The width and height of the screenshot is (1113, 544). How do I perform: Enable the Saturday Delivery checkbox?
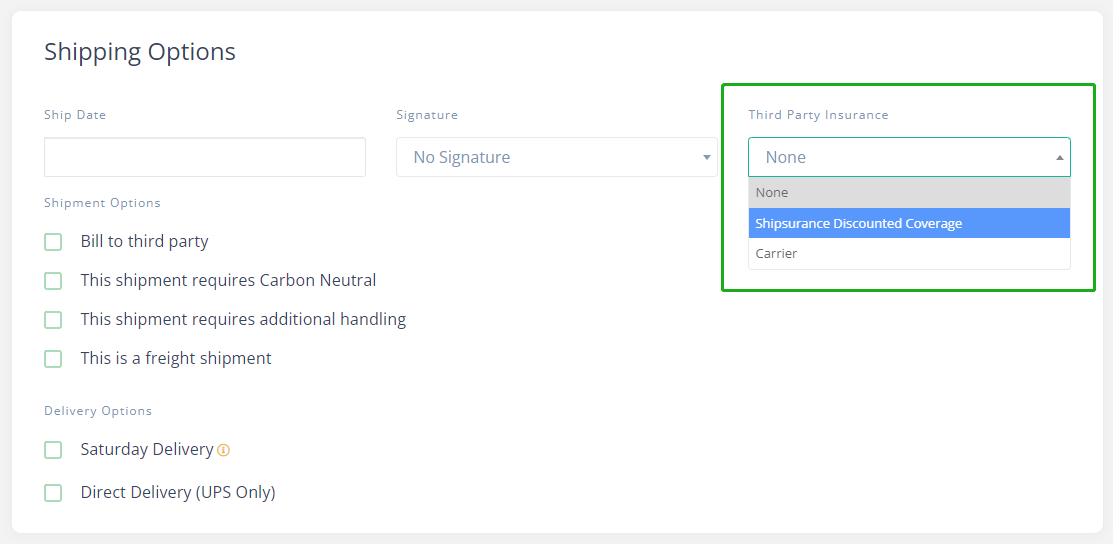(53, 450)
